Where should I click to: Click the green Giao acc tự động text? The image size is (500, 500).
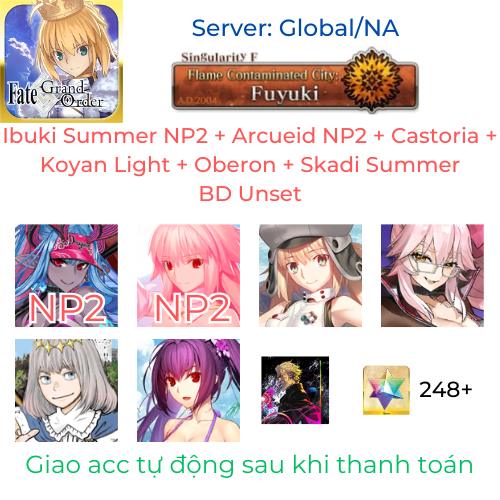pyautogui.click(x=249, y=465)
